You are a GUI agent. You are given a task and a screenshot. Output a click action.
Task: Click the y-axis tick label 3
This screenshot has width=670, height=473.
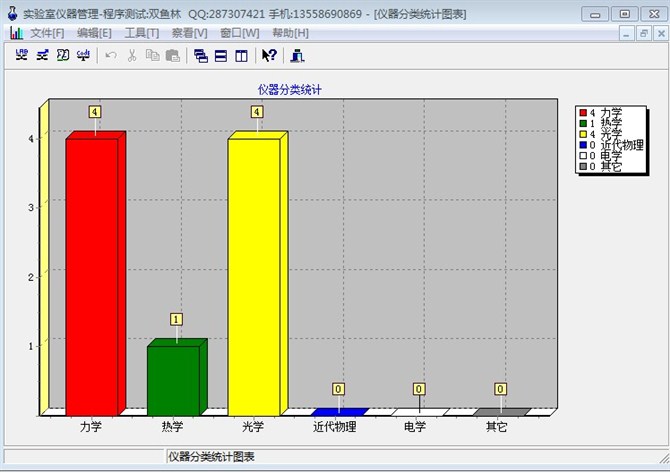click(x=31, y=208)
